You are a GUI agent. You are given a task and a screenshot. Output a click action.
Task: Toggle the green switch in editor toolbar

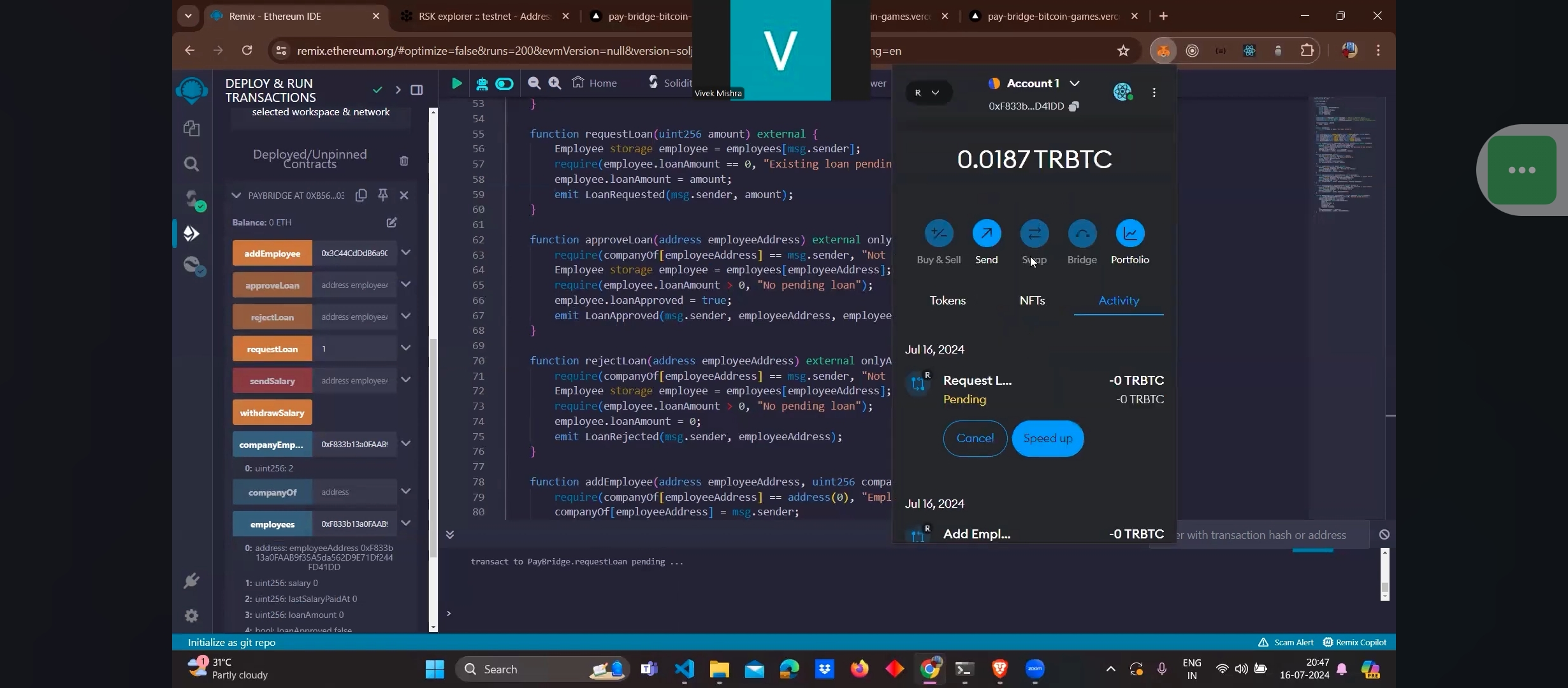(504, 83)
